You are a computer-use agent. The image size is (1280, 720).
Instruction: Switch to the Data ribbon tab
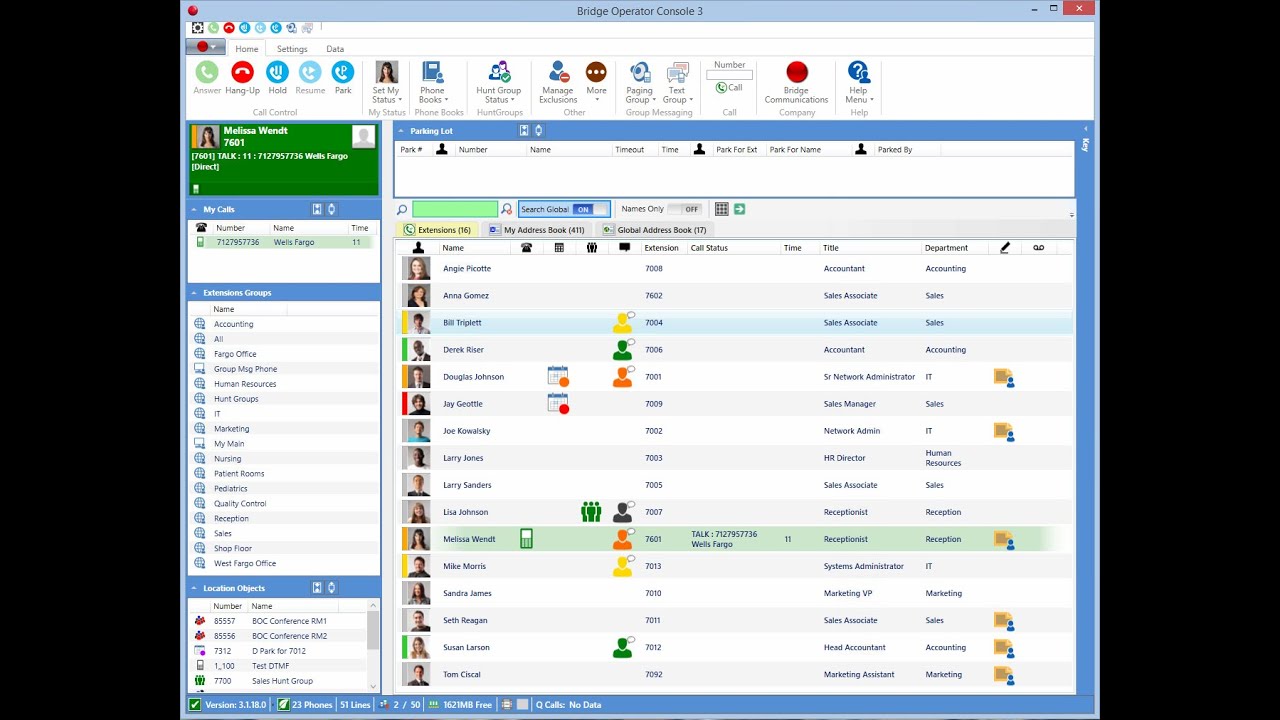pos(335,49)
